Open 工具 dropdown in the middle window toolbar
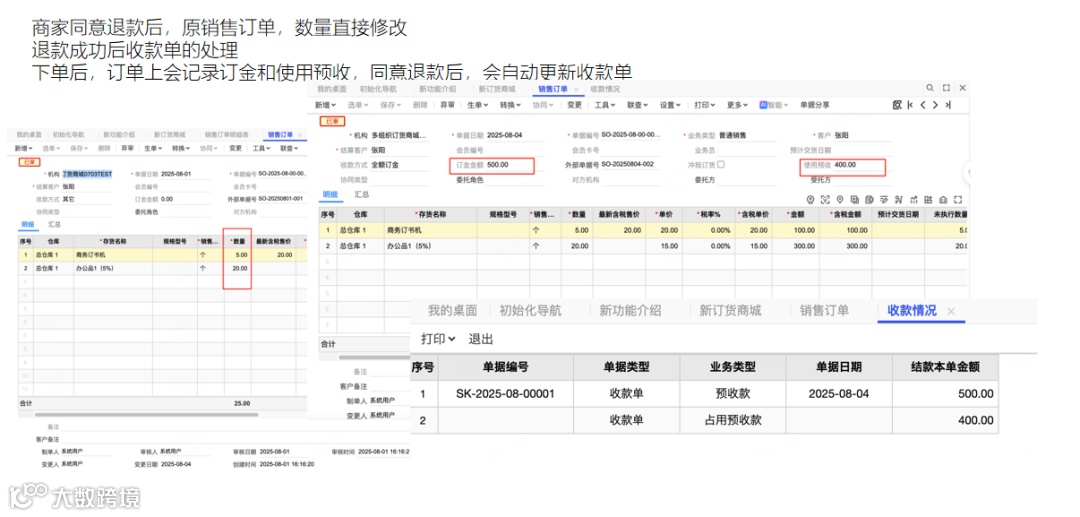Screen dimensions: 1080x517 (605, 105)
